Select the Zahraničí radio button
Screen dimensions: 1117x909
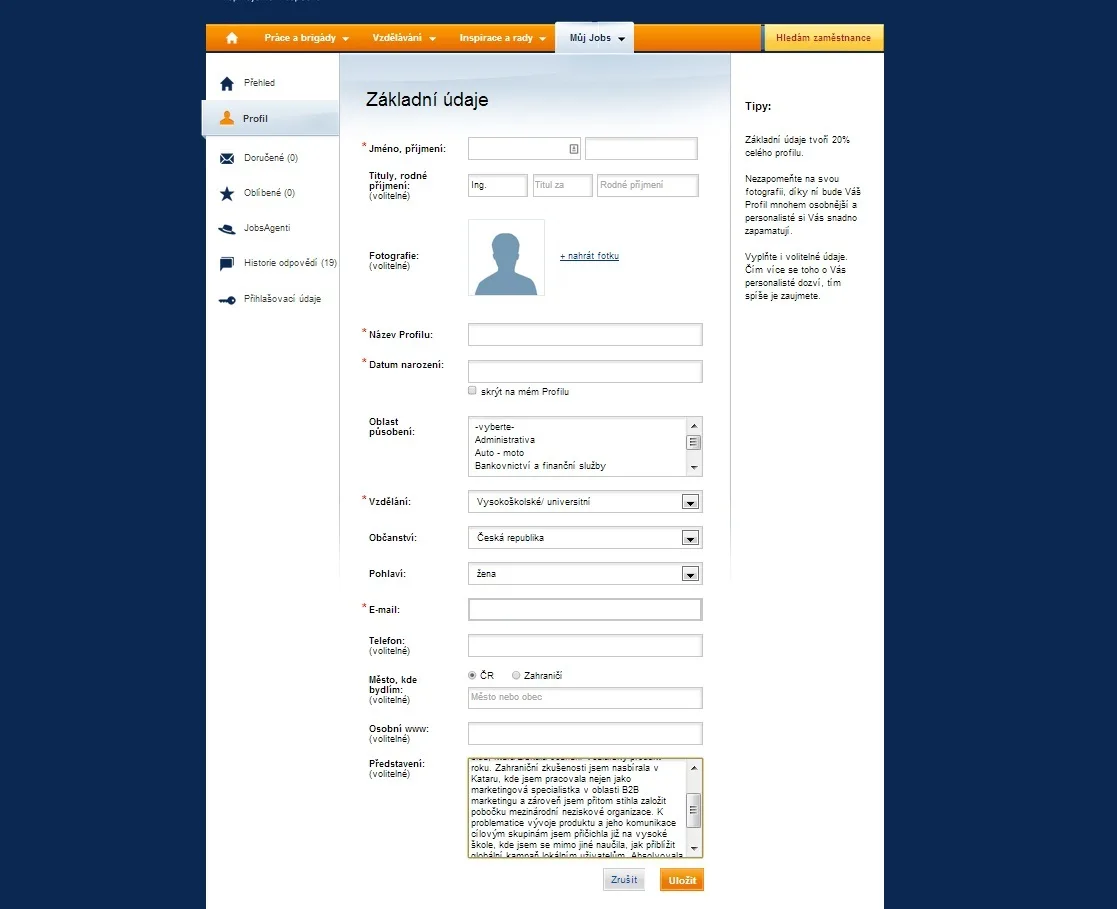(x=516, y=675)
